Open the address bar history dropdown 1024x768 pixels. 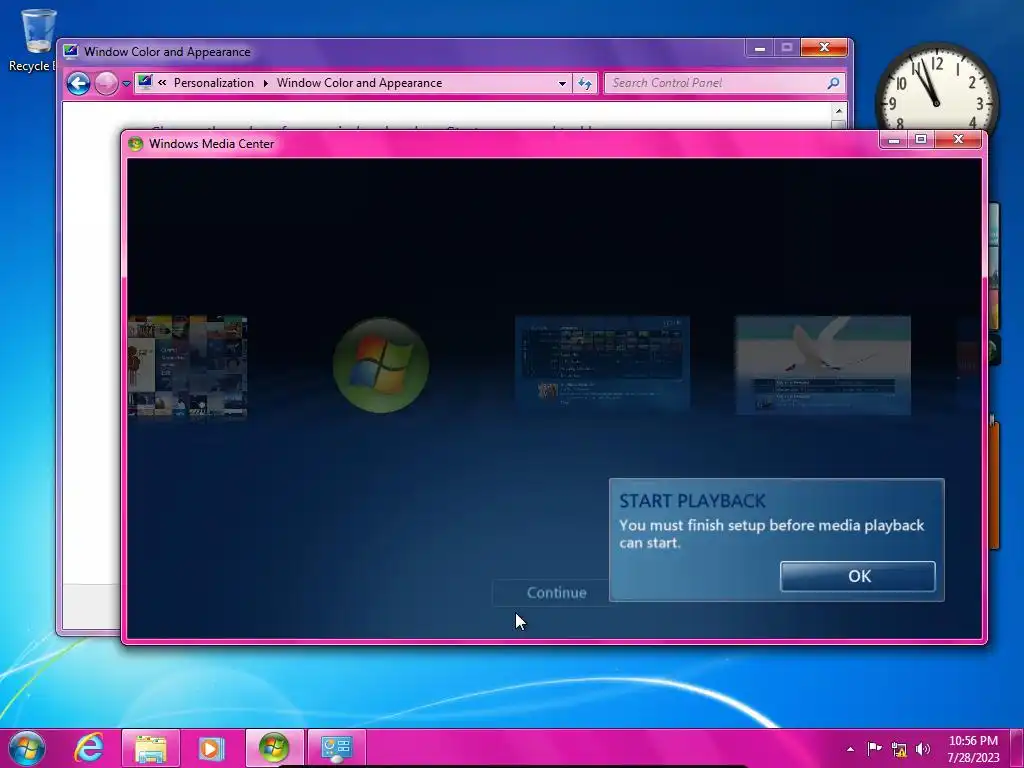562,84
